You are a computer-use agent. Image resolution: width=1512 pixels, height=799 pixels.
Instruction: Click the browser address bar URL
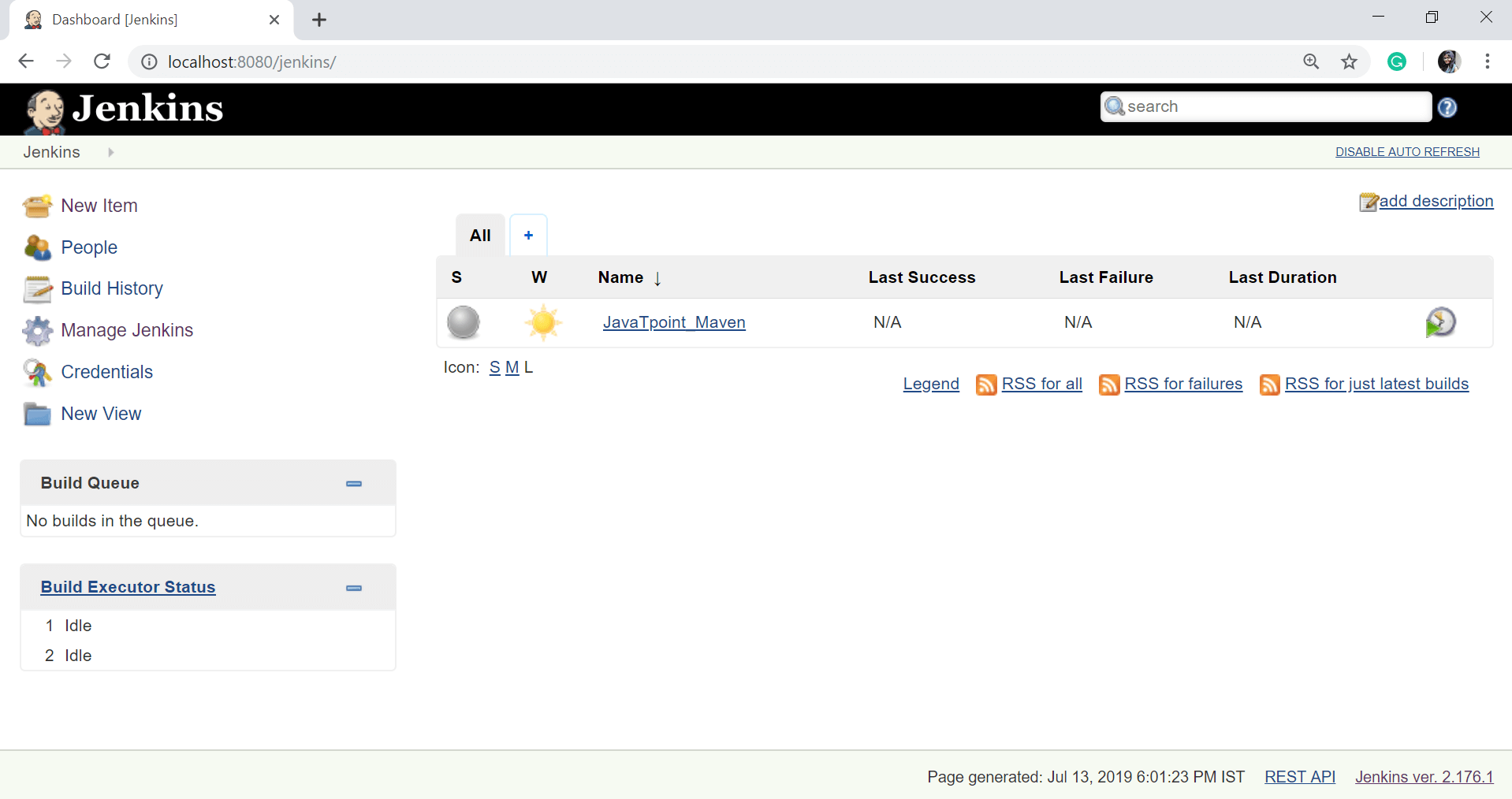pos(252,61)
